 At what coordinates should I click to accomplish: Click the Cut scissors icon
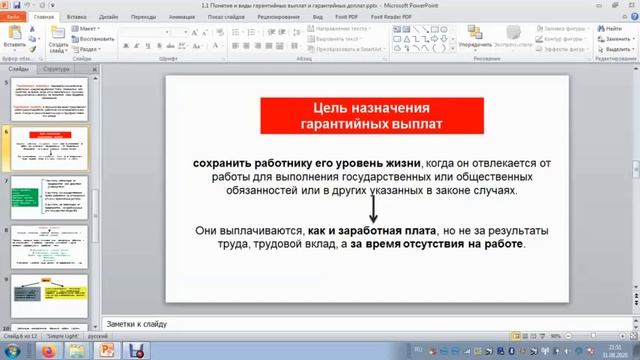tap(32, 29)
